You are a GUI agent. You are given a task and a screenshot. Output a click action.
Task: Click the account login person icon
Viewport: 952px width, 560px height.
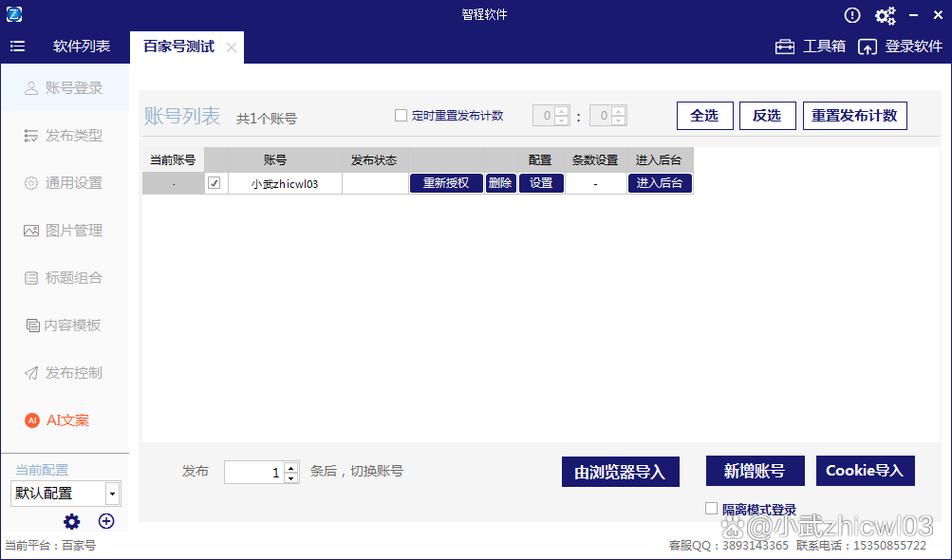[x=31, y=88]
